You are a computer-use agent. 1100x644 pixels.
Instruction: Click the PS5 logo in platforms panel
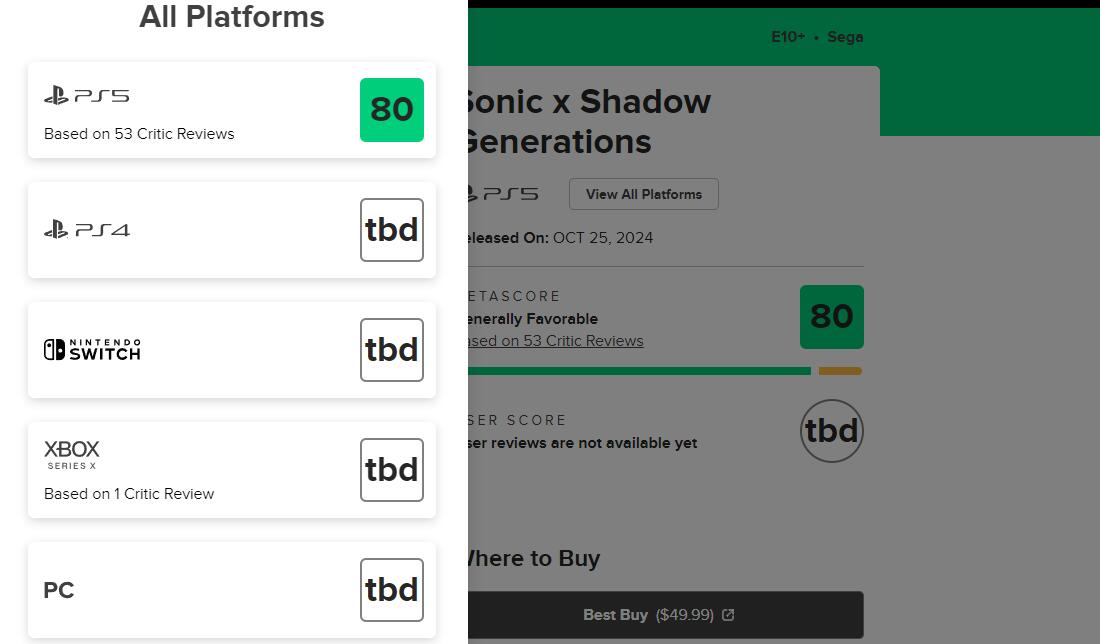pyautogui.click(x=87, y=96)
